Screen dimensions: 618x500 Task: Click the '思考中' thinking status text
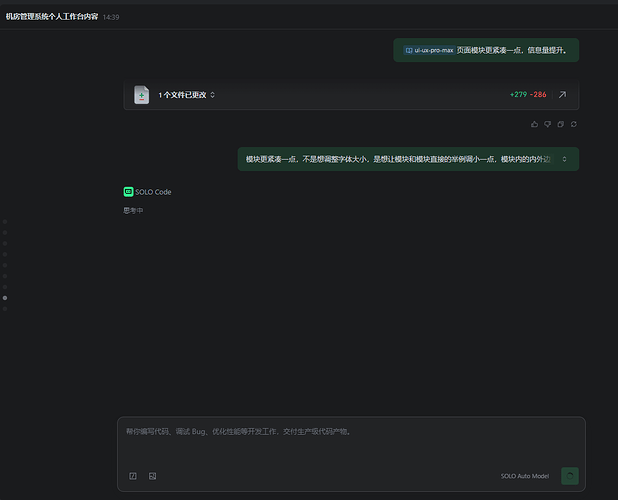point(133,211)
